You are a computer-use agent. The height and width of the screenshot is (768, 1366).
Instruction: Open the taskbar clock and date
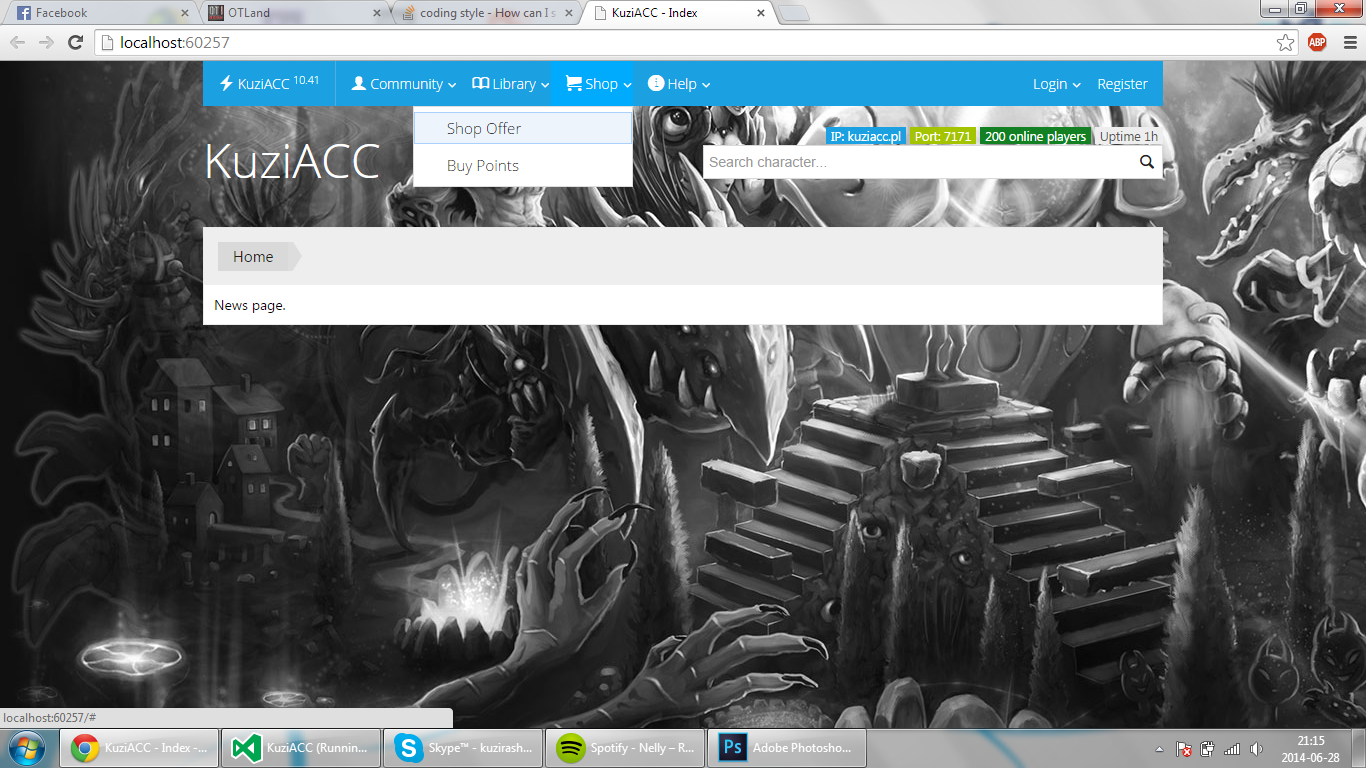point(1311,748)
